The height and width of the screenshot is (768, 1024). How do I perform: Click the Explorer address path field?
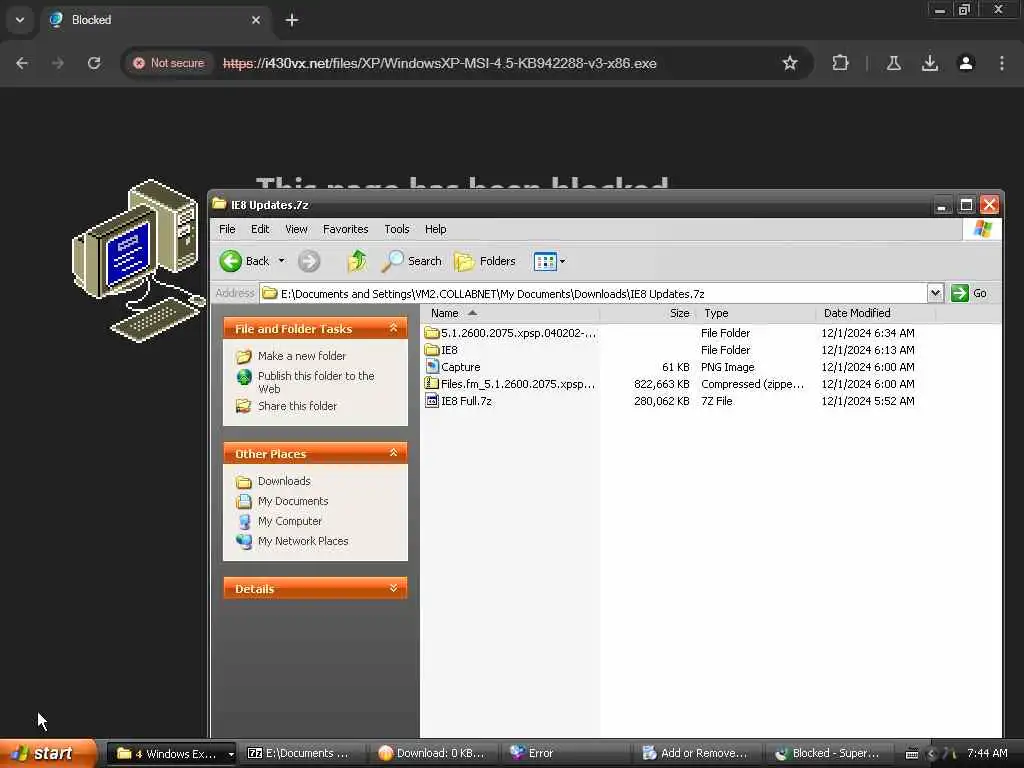click(593, 294)
